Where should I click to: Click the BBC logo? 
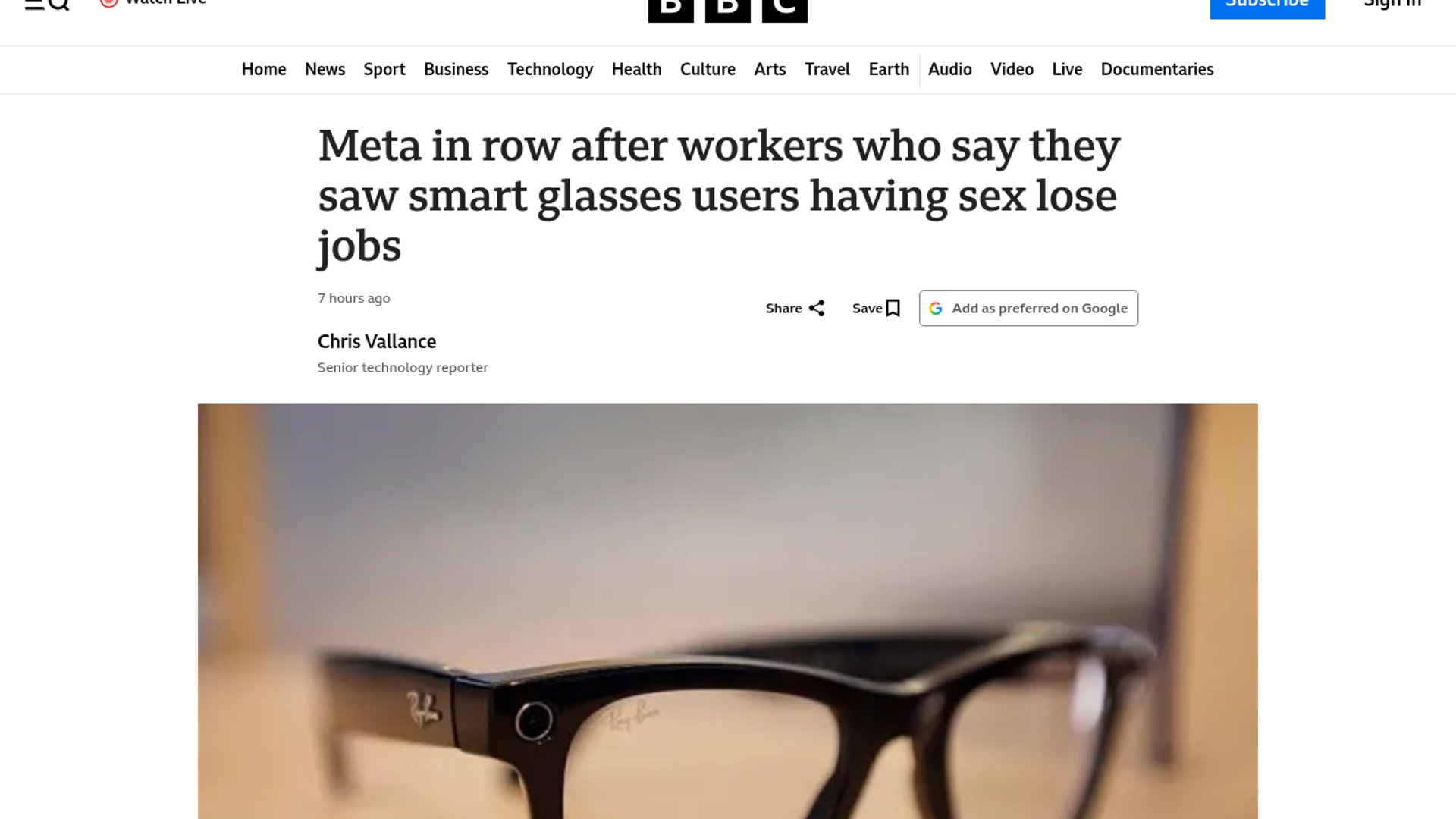tap(727, 11)
